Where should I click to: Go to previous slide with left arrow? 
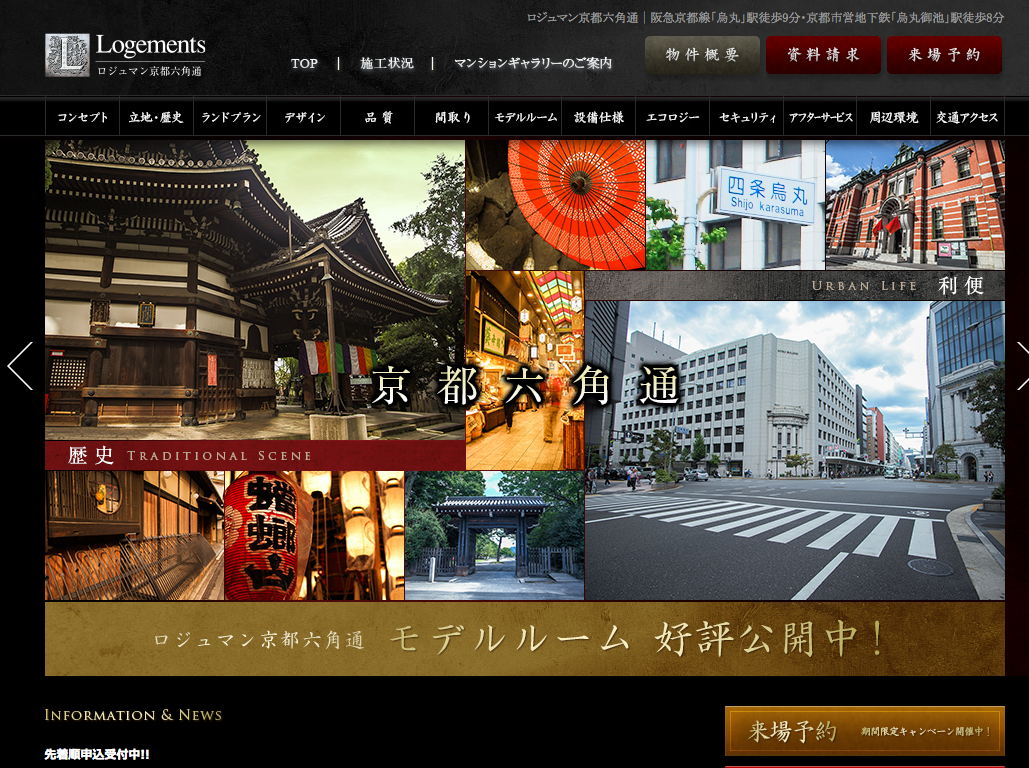tap(21, 366)
